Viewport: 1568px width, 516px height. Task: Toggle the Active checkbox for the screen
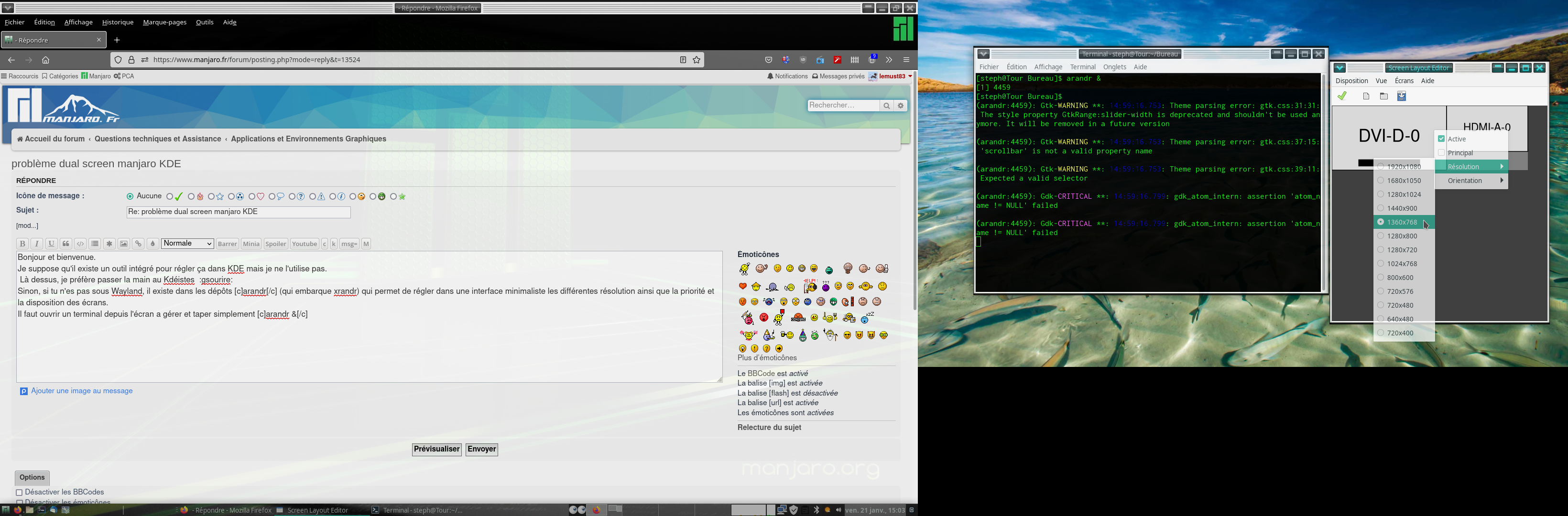(x=1441, y=139)
